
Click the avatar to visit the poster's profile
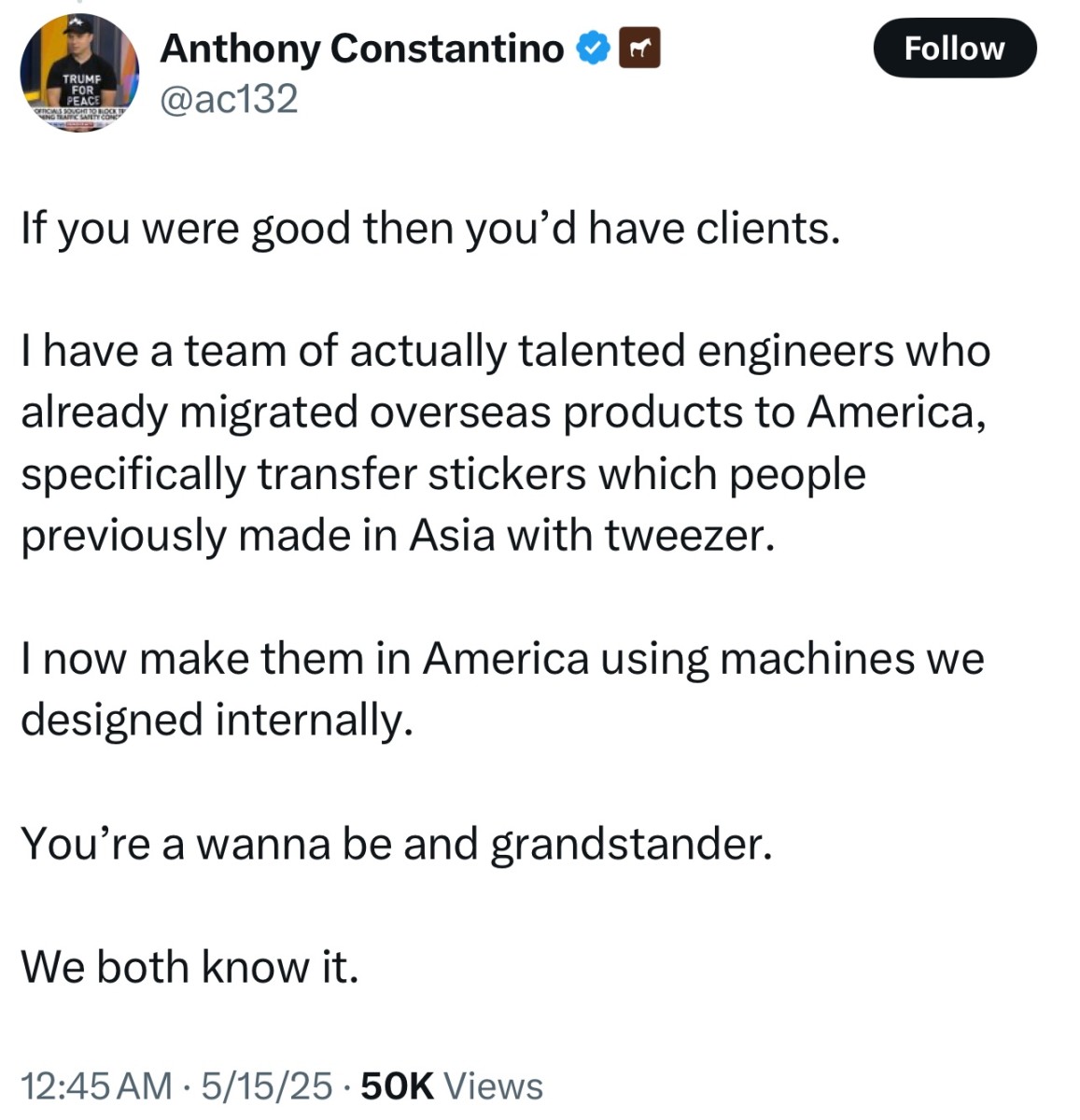click(x=80, y=73)
